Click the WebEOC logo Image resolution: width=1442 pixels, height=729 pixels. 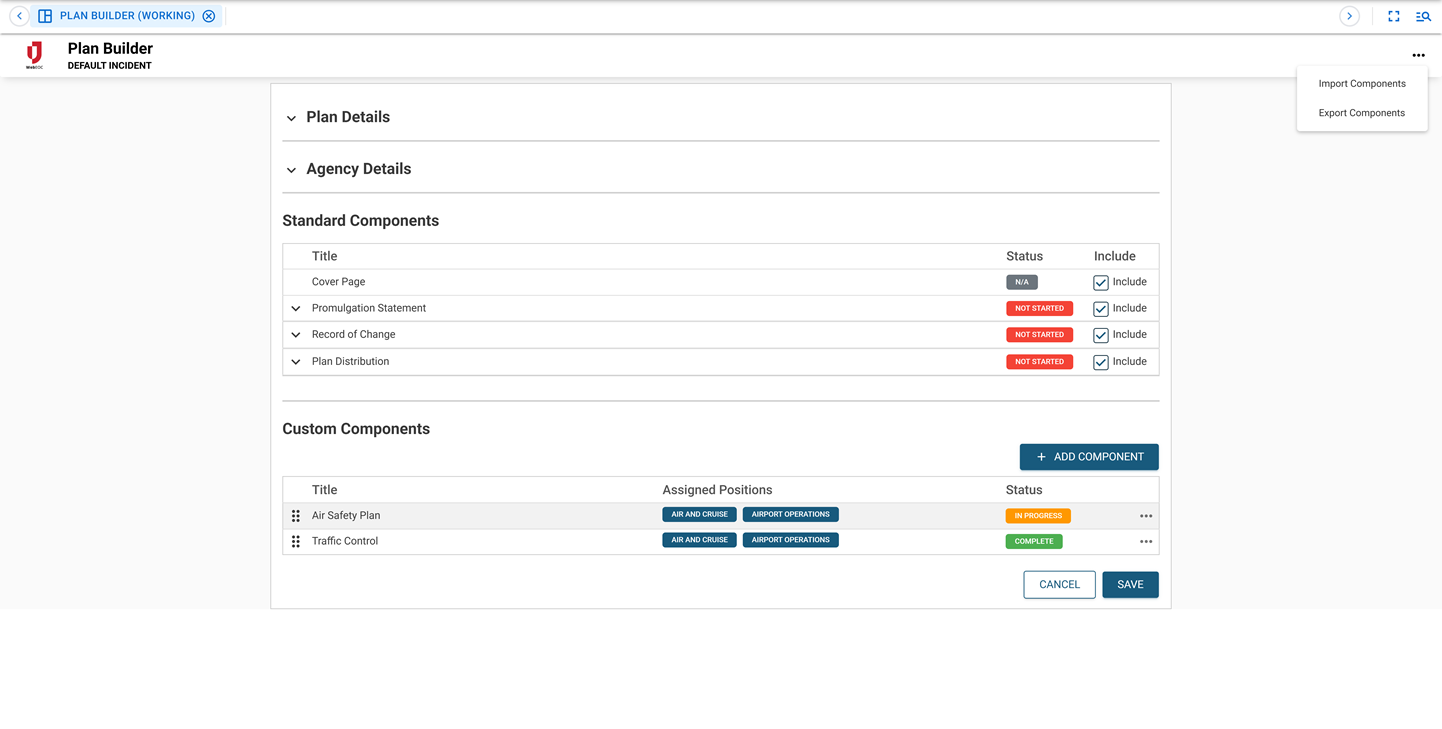34,54
